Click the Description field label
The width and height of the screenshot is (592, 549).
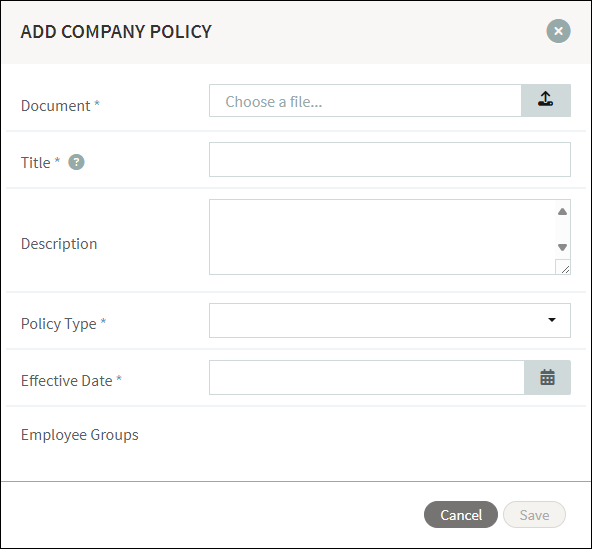pyautogui.click(x=59, y=244)
